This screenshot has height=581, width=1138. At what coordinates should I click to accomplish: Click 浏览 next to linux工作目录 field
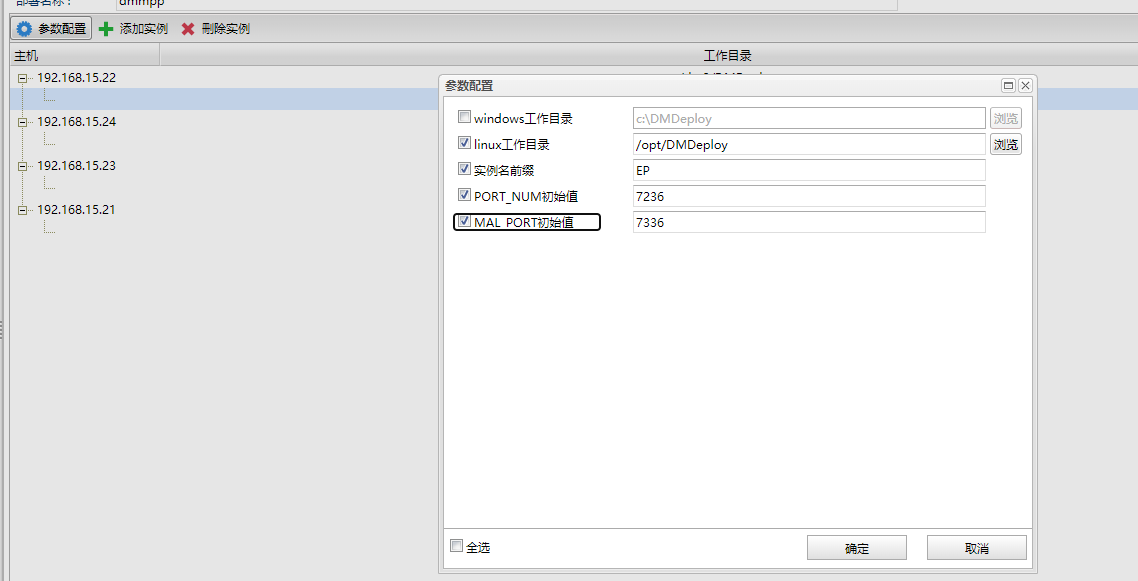(x=1006, y=143)
